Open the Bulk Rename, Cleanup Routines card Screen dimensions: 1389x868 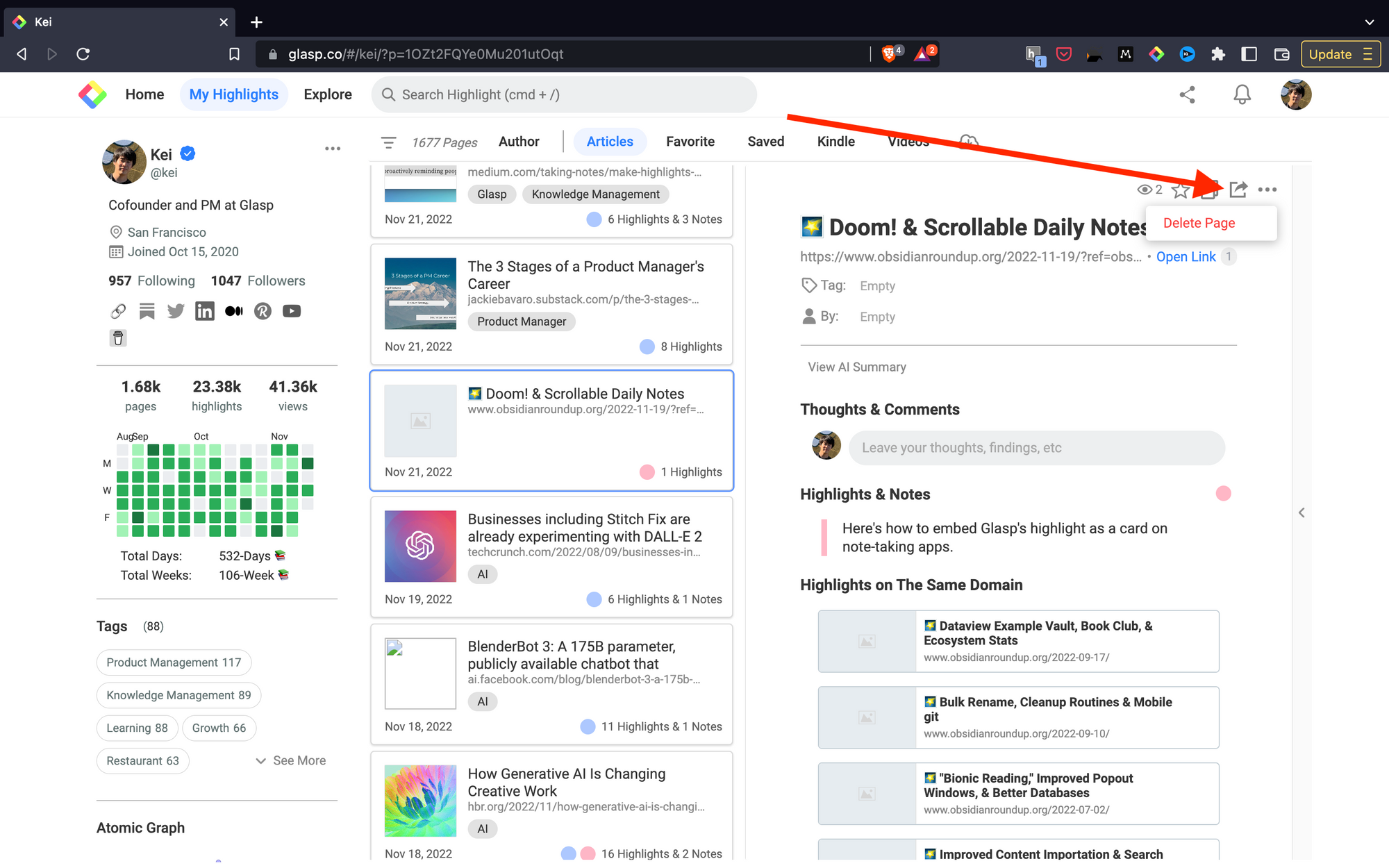1018,717
